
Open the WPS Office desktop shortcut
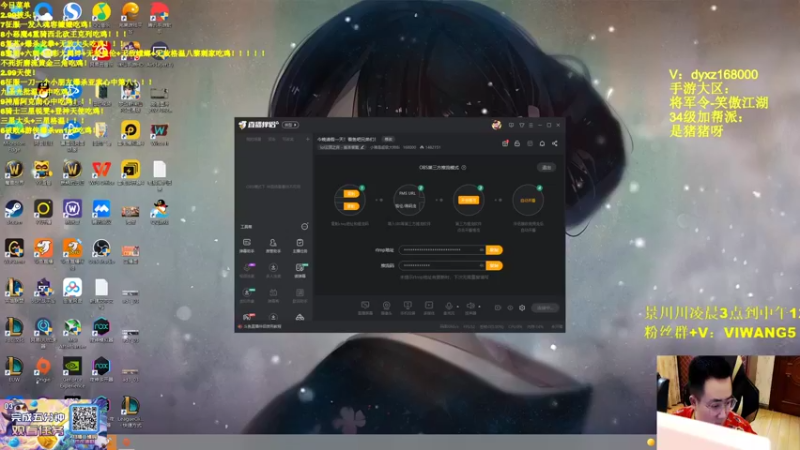tap(102, 172)
